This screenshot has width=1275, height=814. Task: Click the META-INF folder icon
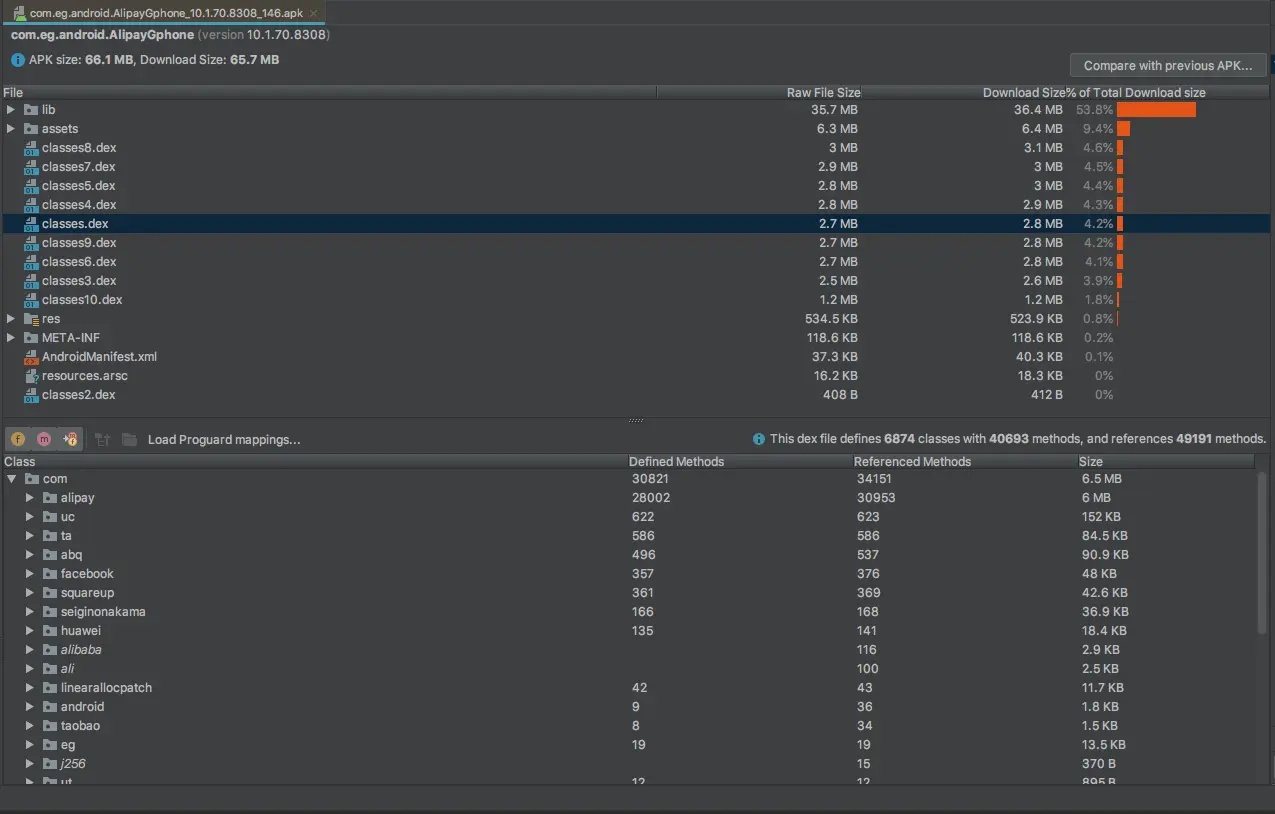[31, 338]
